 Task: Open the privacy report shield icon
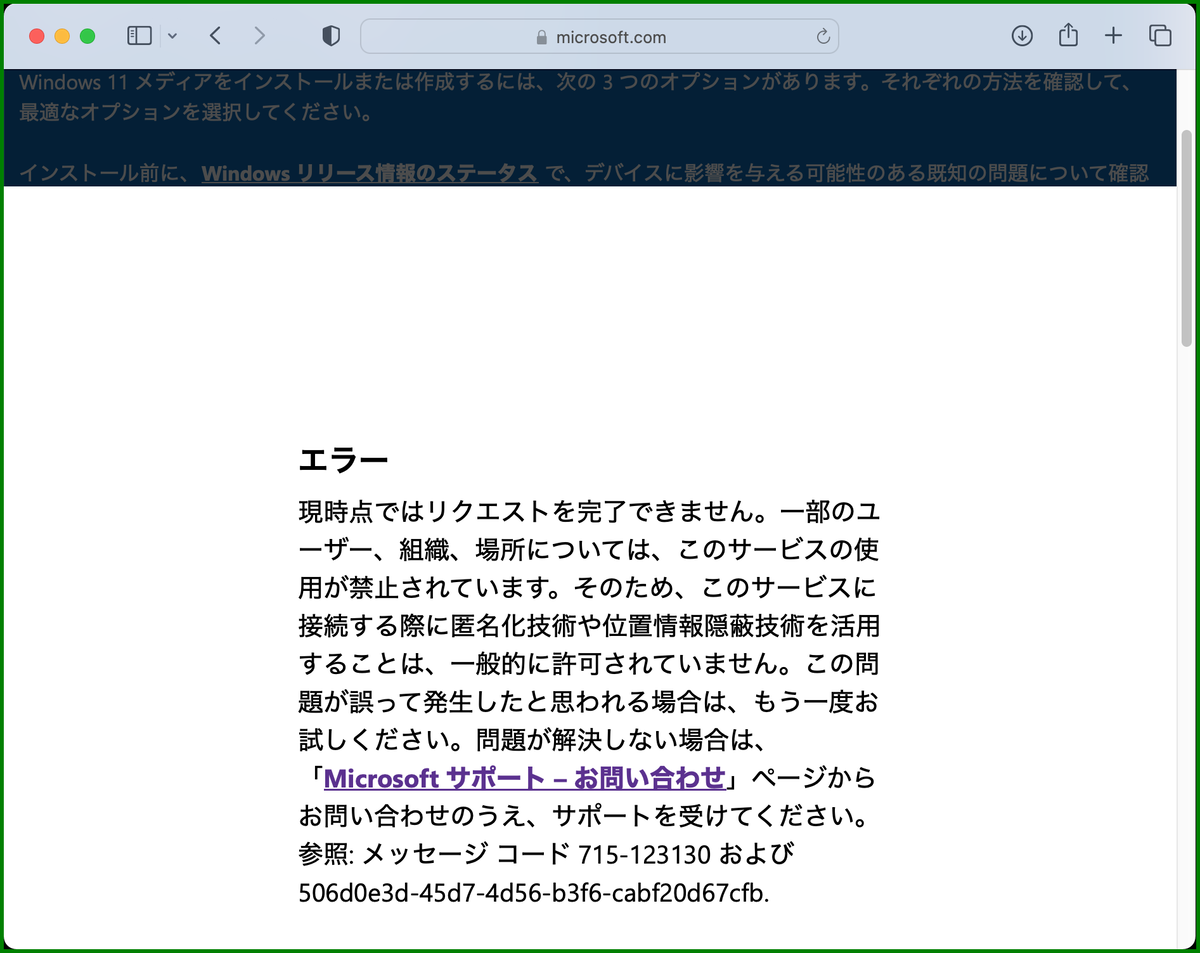click(x=331, y=36)
